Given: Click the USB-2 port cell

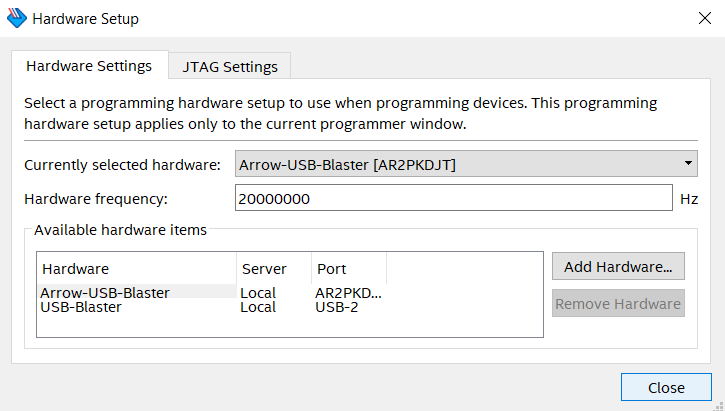Looking at the screenshot, I should 337,307.
